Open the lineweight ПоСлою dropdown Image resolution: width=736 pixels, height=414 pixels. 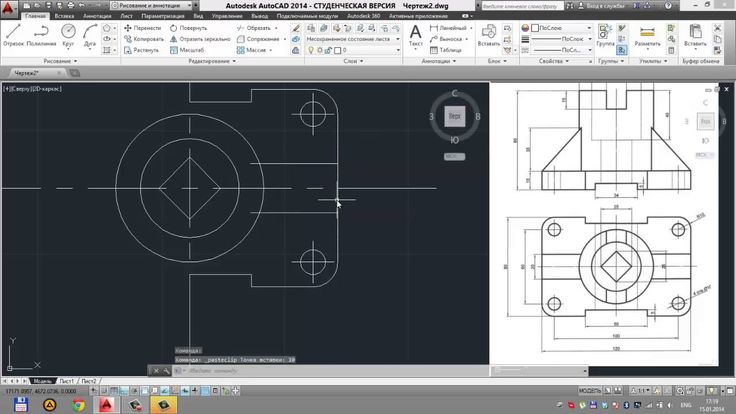coord(563,39)
